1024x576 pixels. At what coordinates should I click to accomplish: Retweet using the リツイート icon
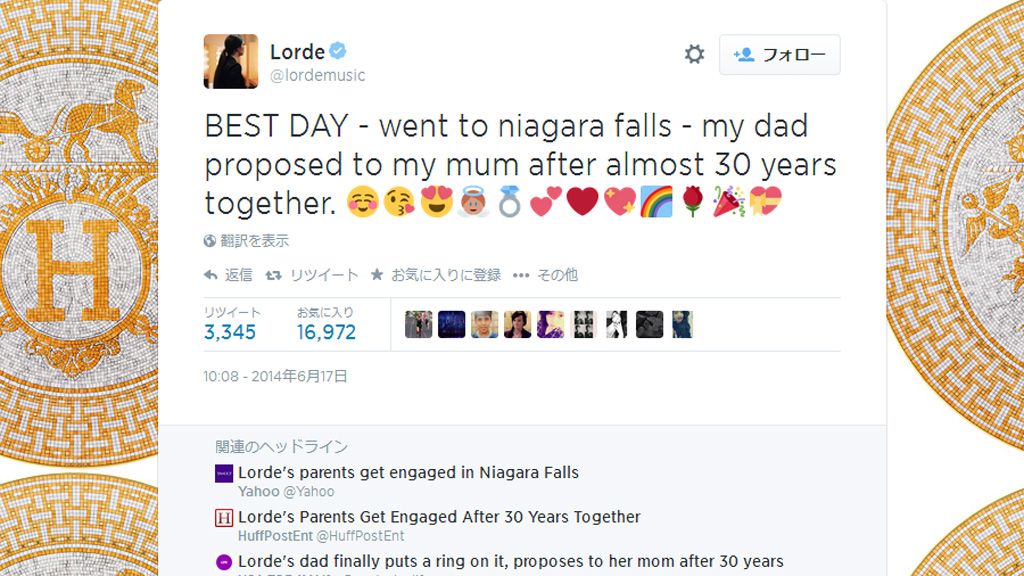[x=272, y=275]
